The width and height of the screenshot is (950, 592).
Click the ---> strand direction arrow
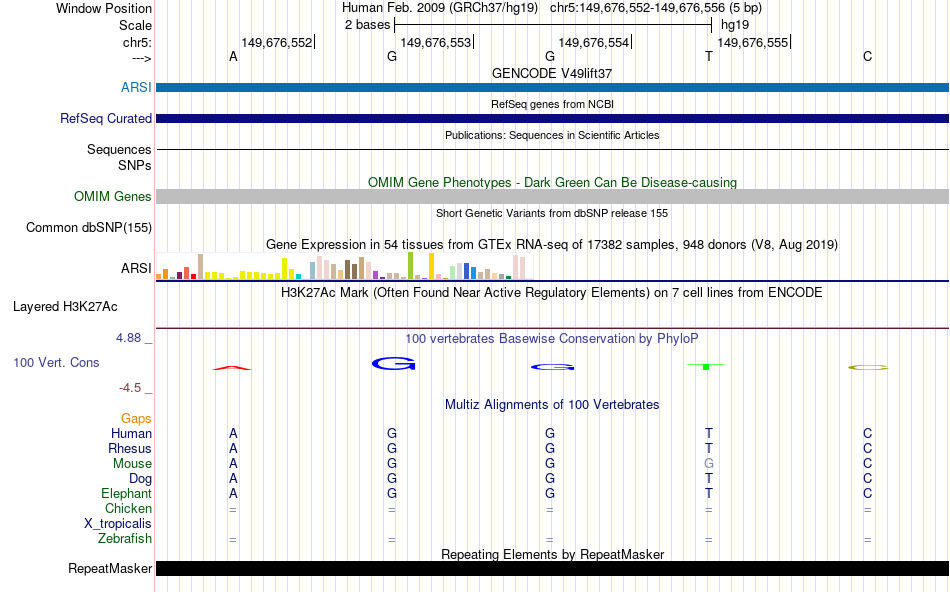tap(142, 58)
